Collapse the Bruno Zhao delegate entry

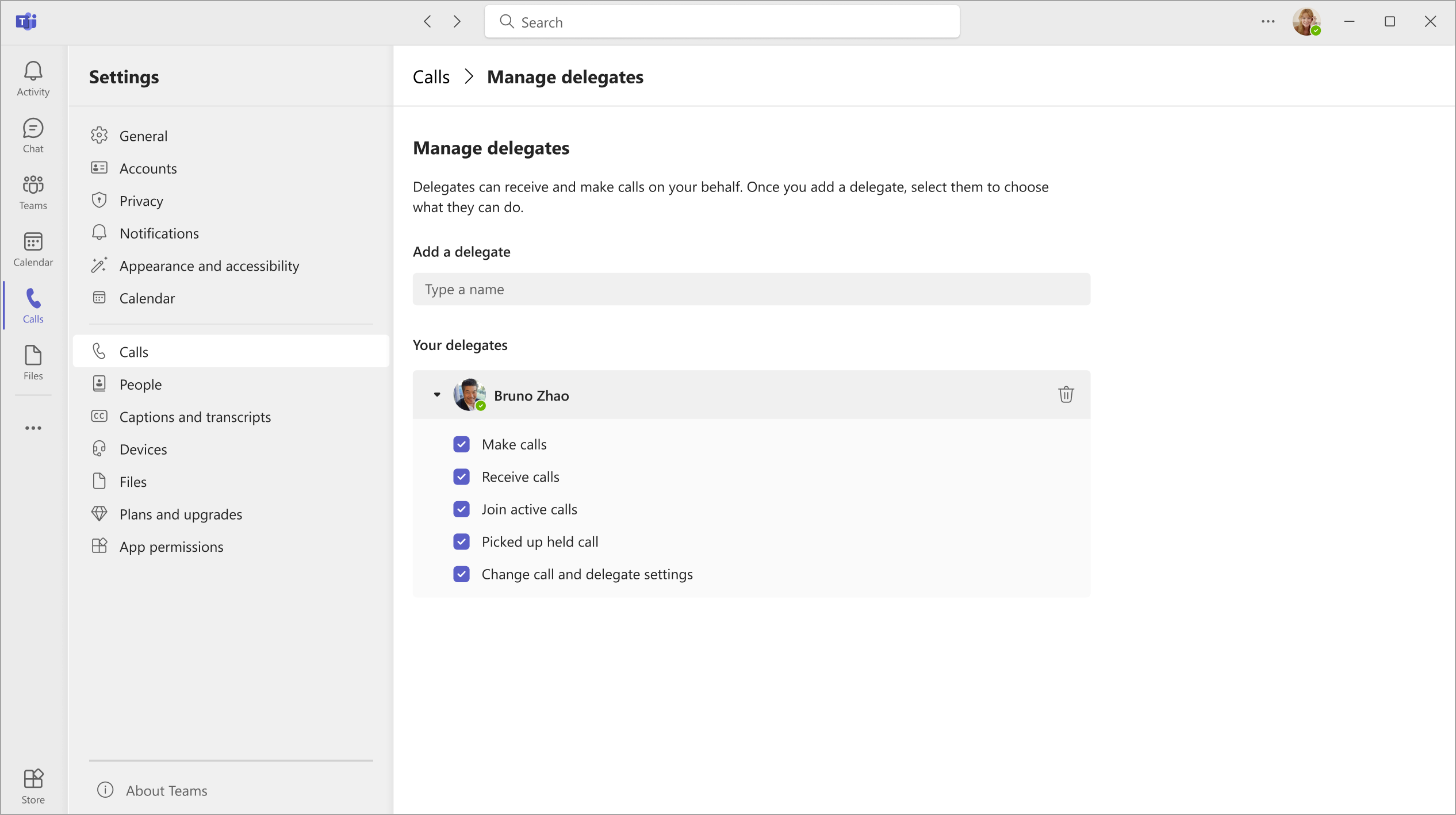tap(438, 394)
